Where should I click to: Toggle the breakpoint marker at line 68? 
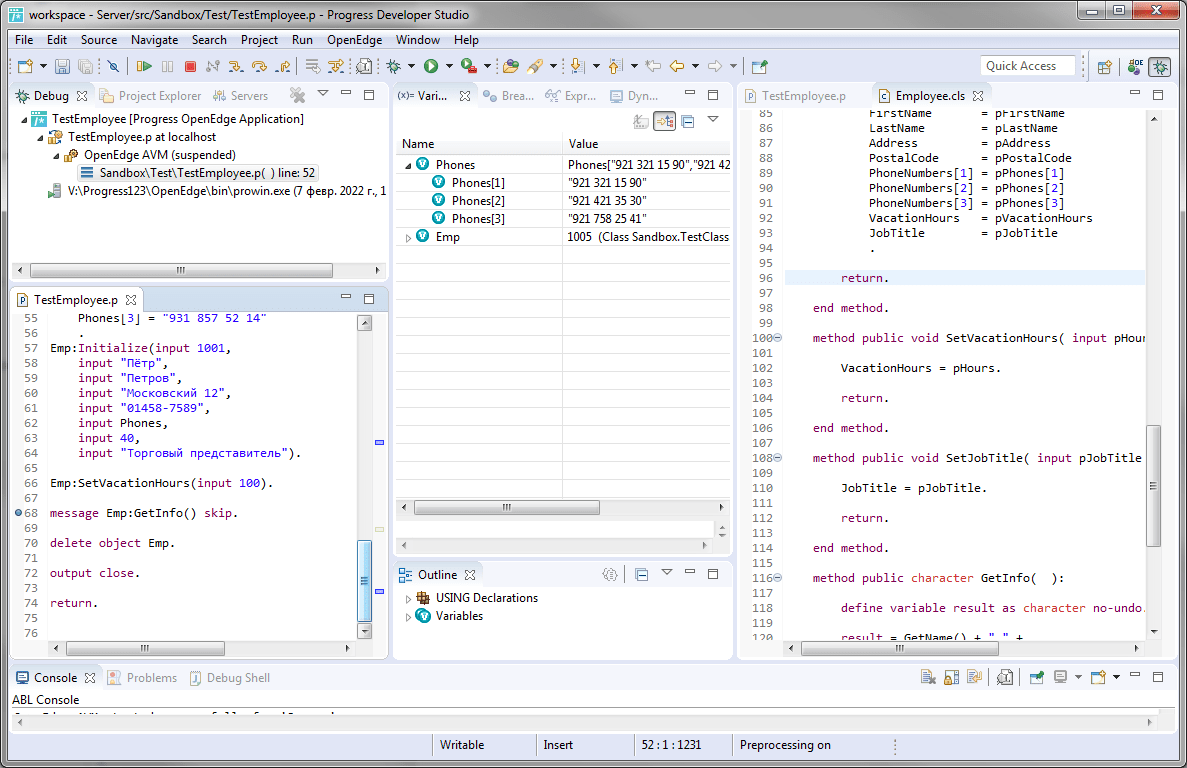point(19,513)
